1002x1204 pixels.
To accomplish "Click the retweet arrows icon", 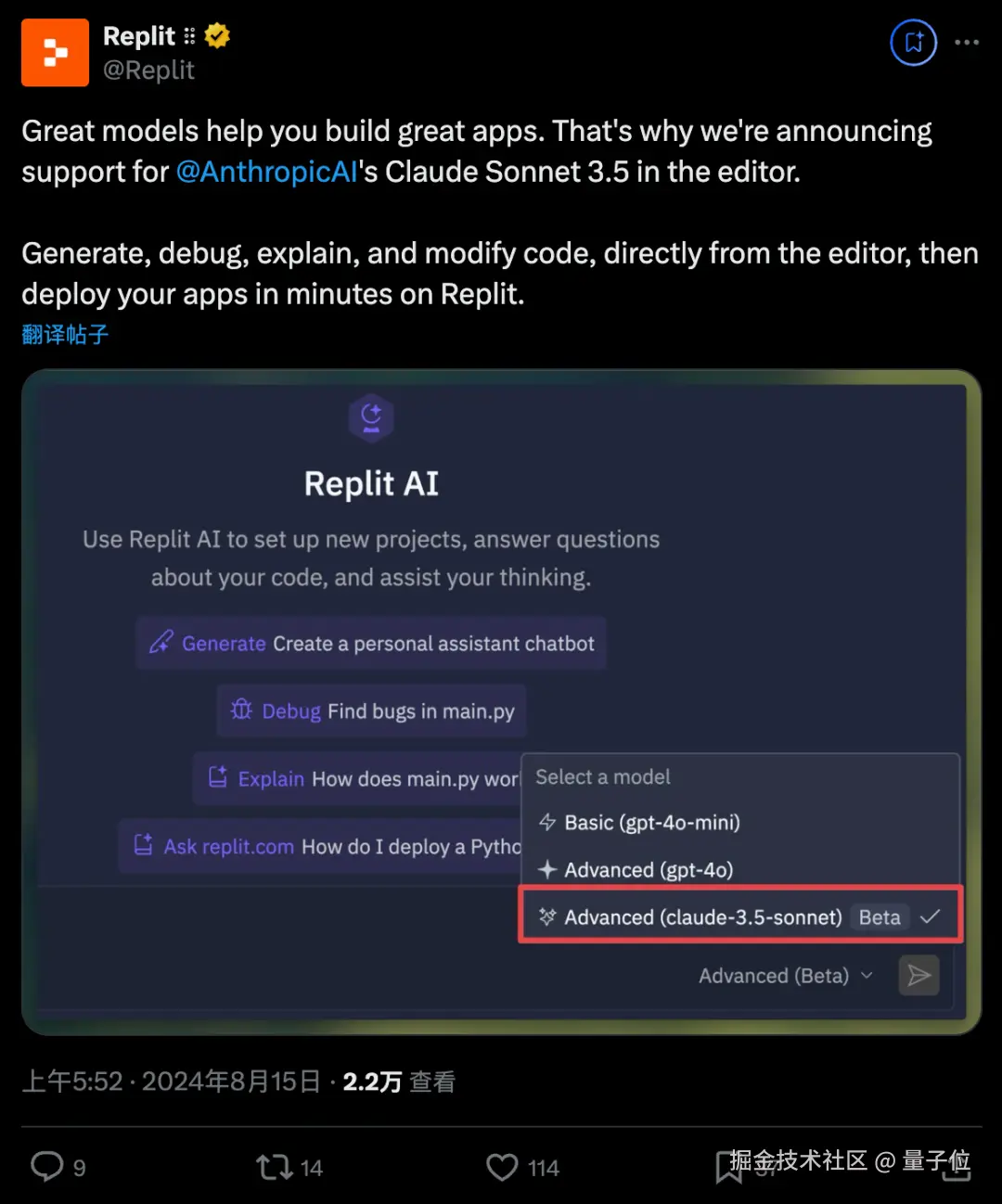I will 274,1167.
